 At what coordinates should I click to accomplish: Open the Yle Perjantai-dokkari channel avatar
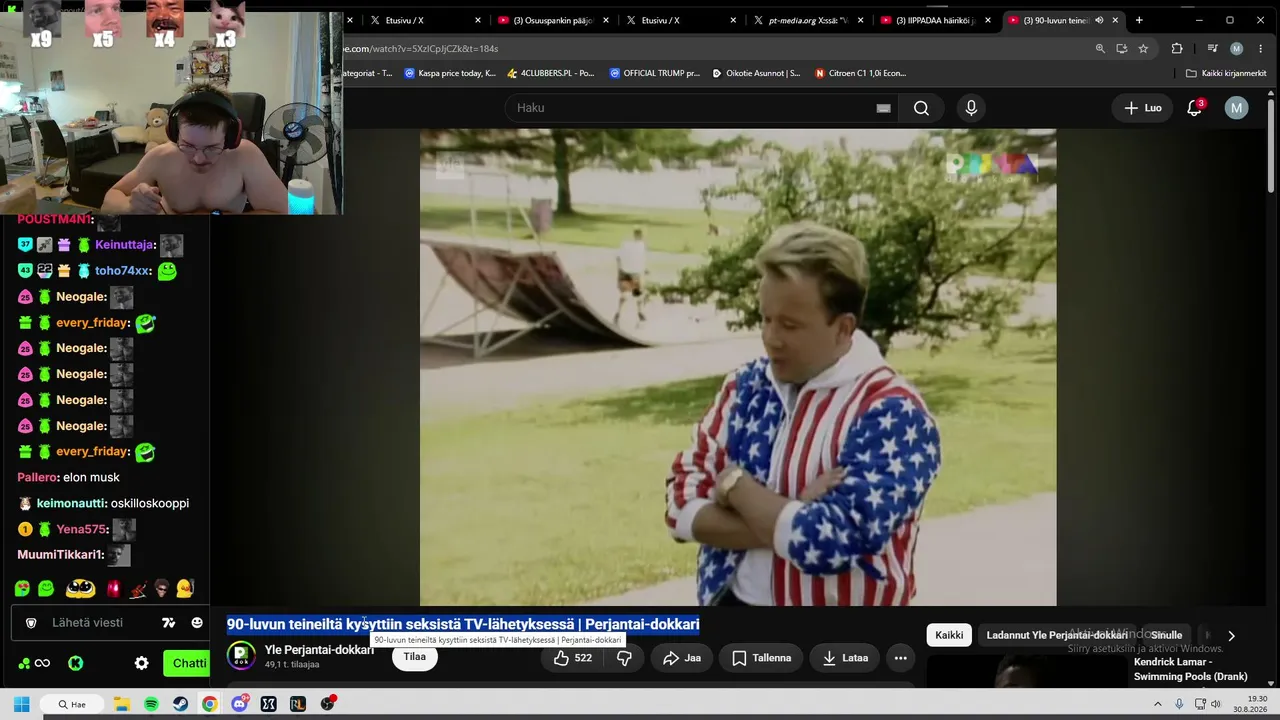[x=241, y=656]
